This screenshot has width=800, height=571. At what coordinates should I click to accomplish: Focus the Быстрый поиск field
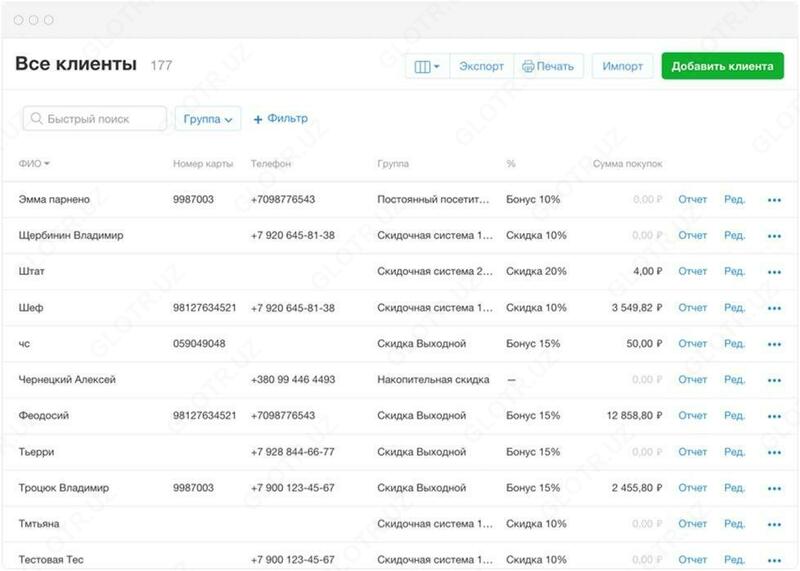pos(95,118)
